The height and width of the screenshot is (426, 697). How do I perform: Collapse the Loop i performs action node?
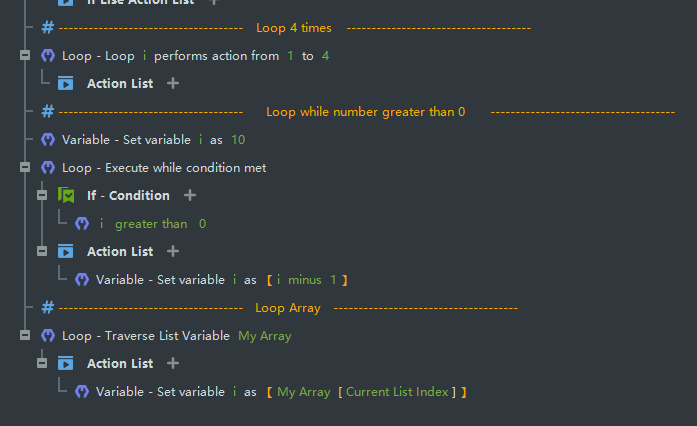tap(25, 56)
